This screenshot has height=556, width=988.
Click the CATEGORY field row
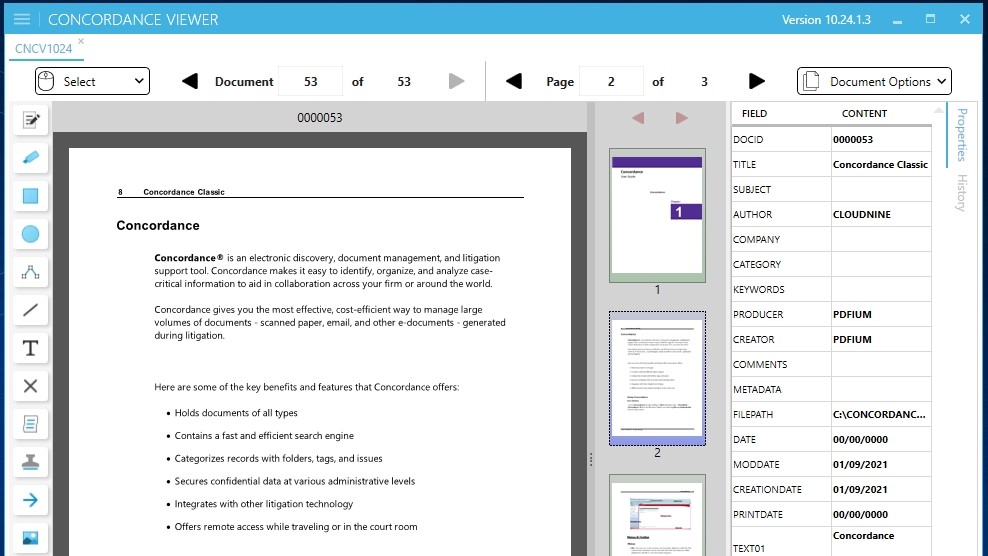tap(831, 264)
